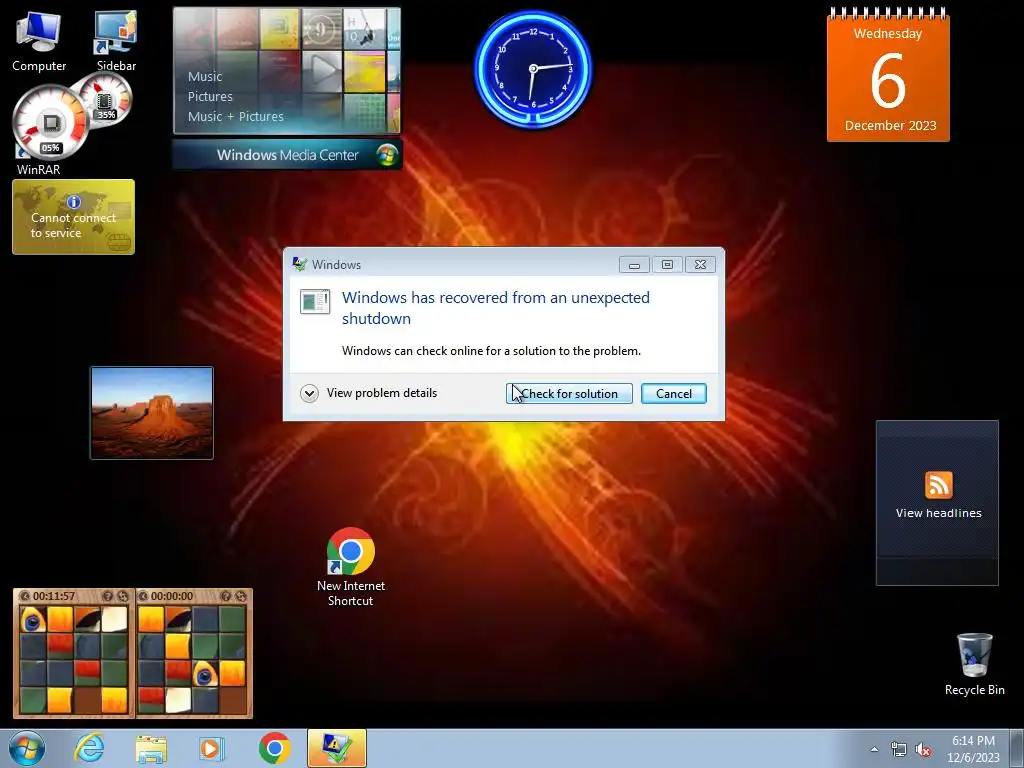1024x768 pixels.
Task: Click the CPU meter gadget dial
Action: point(50,124)
